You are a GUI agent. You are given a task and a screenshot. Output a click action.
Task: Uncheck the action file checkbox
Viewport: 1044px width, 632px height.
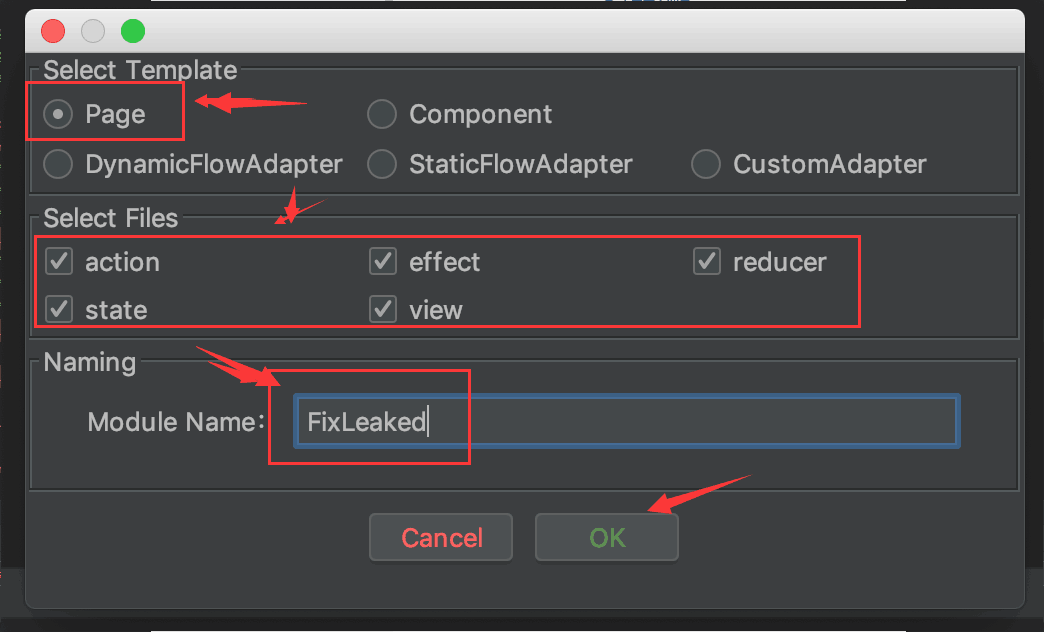(x=59, y=262)
